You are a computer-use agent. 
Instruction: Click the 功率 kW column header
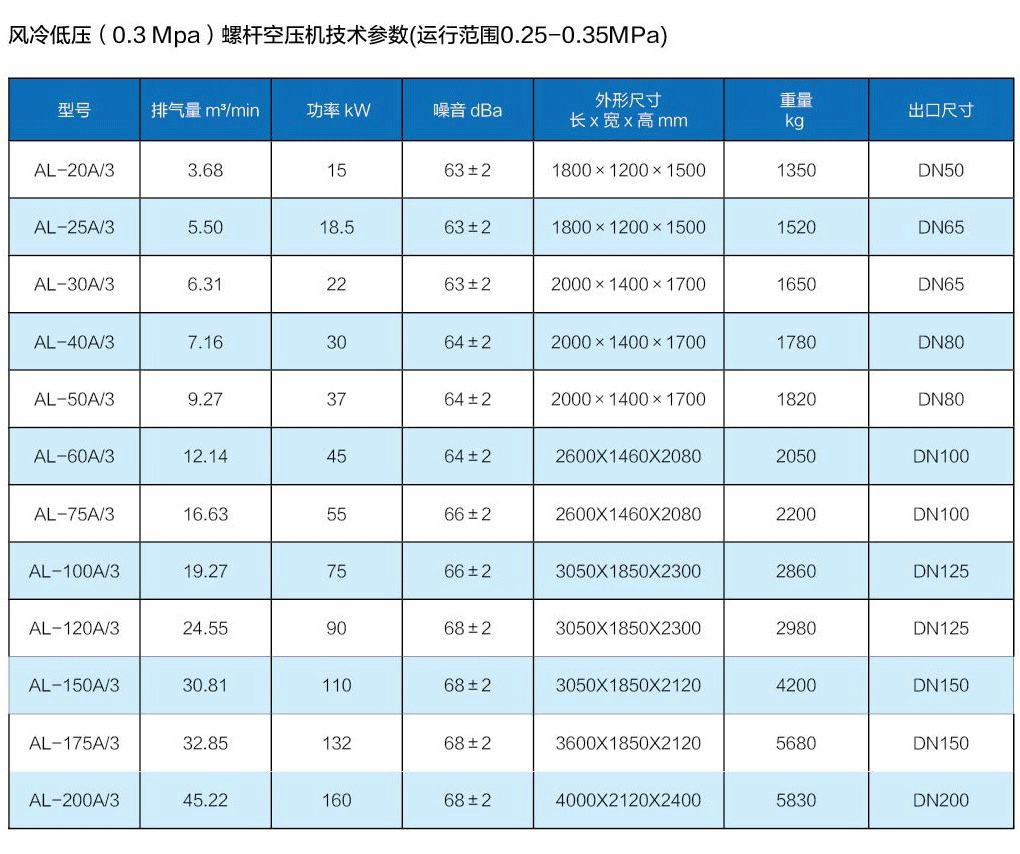pos(337,110)
